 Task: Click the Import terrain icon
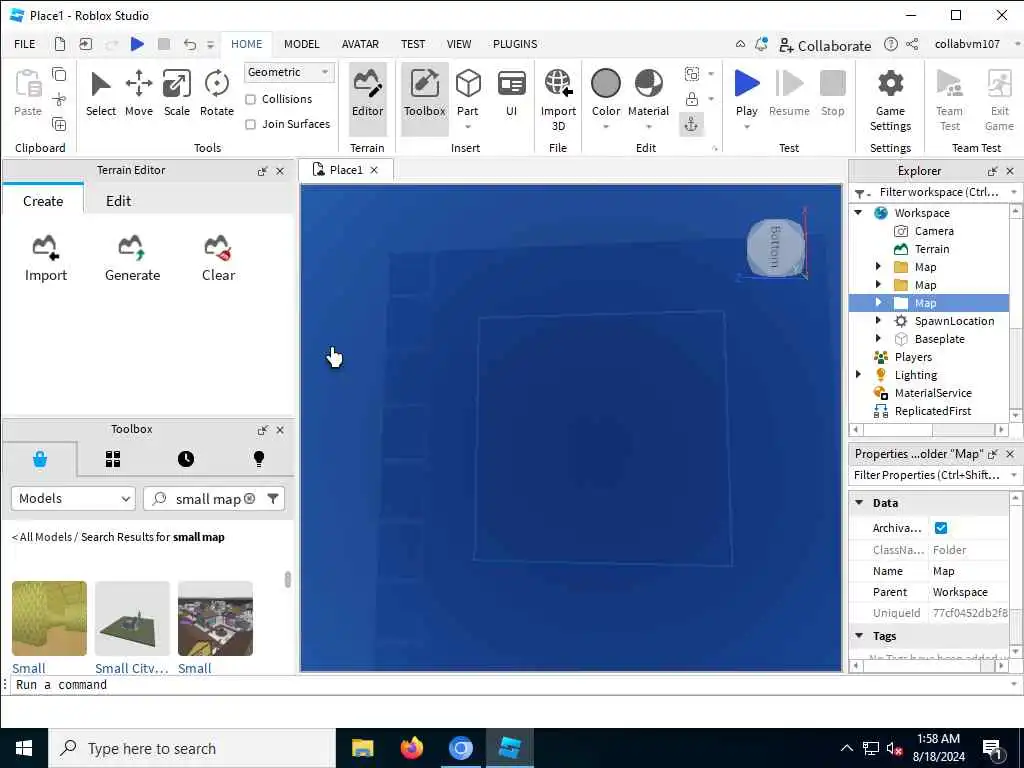point(46,258)
